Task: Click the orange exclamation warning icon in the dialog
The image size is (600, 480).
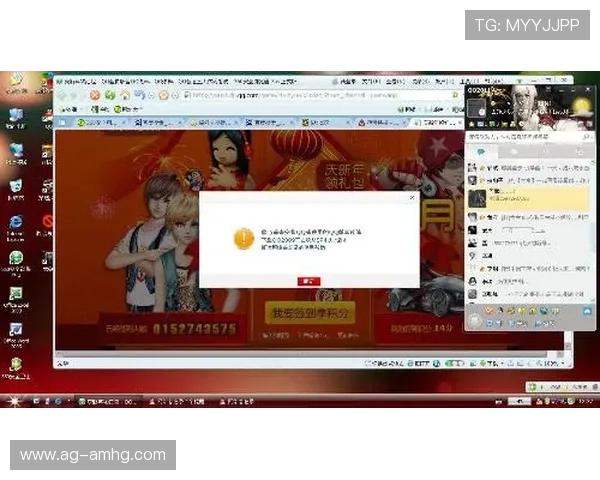Action: [x=244, y=238]
